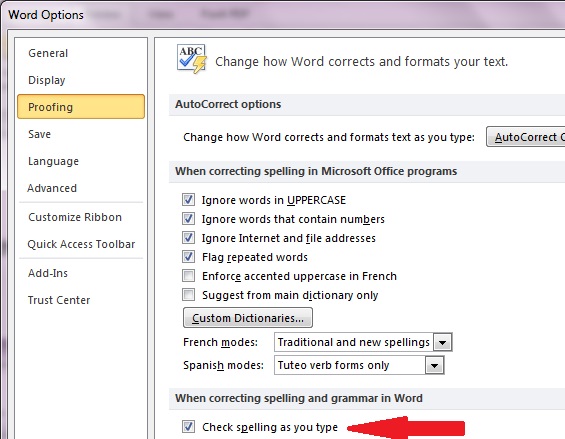Open Quick Access Toolbar settings
This screenshot has height=439, width=565.
(x=81, y=244)
